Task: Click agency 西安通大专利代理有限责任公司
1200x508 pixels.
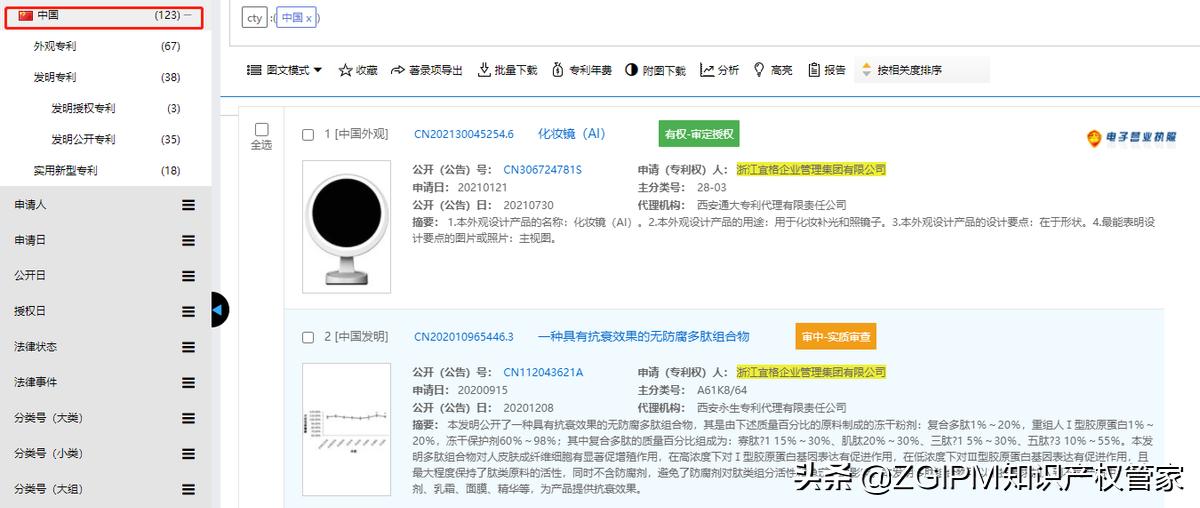Action: (x=771, y=205)
